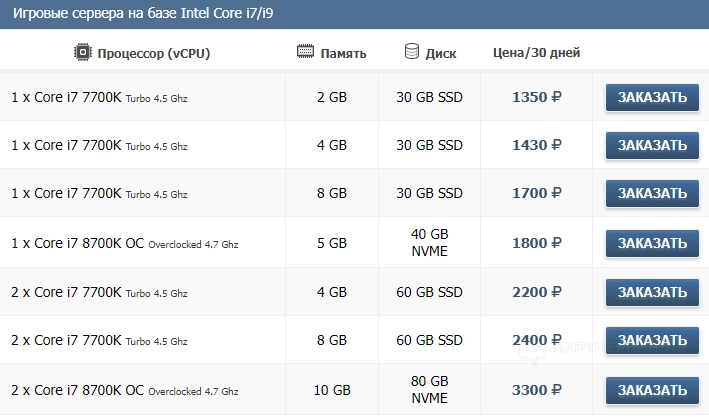Select the 2 x Core i7 8700K OC row
This screenshot has width=709, height=417.
125,389
